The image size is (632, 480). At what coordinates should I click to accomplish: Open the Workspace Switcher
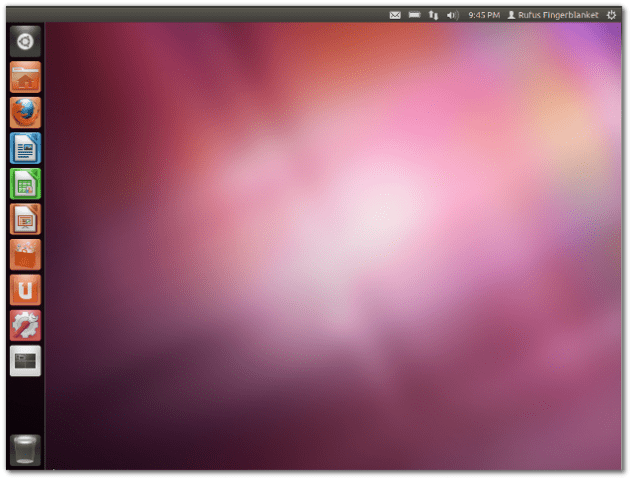point(25,361)
